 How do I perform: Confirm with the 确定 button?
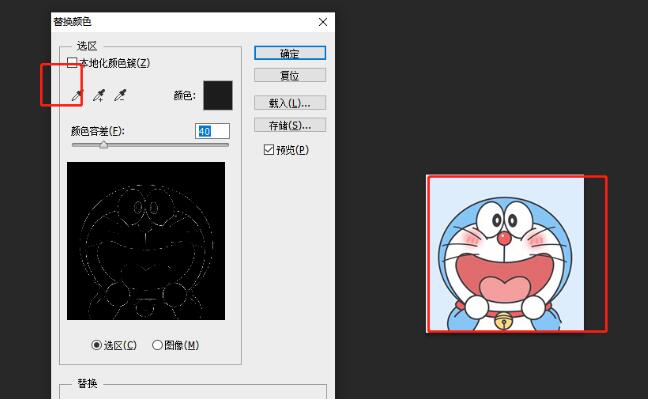tap(290, 53)
